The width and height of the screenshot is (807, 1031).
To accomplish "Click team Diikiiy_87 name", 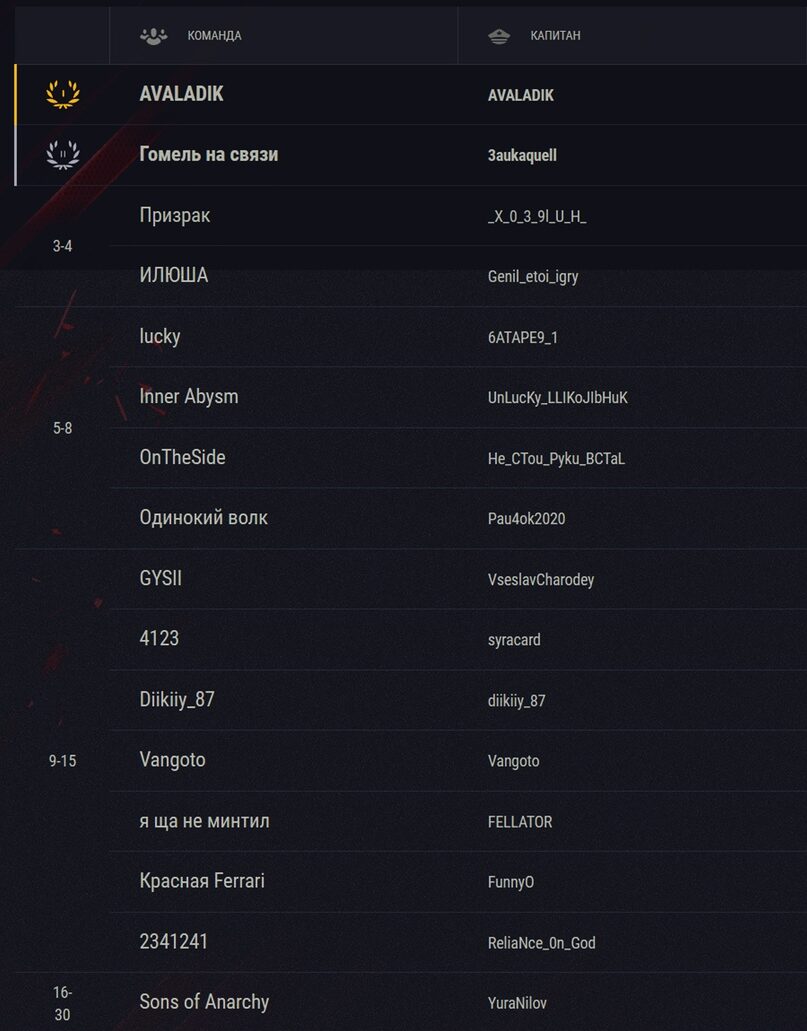I will coord(177,700).
